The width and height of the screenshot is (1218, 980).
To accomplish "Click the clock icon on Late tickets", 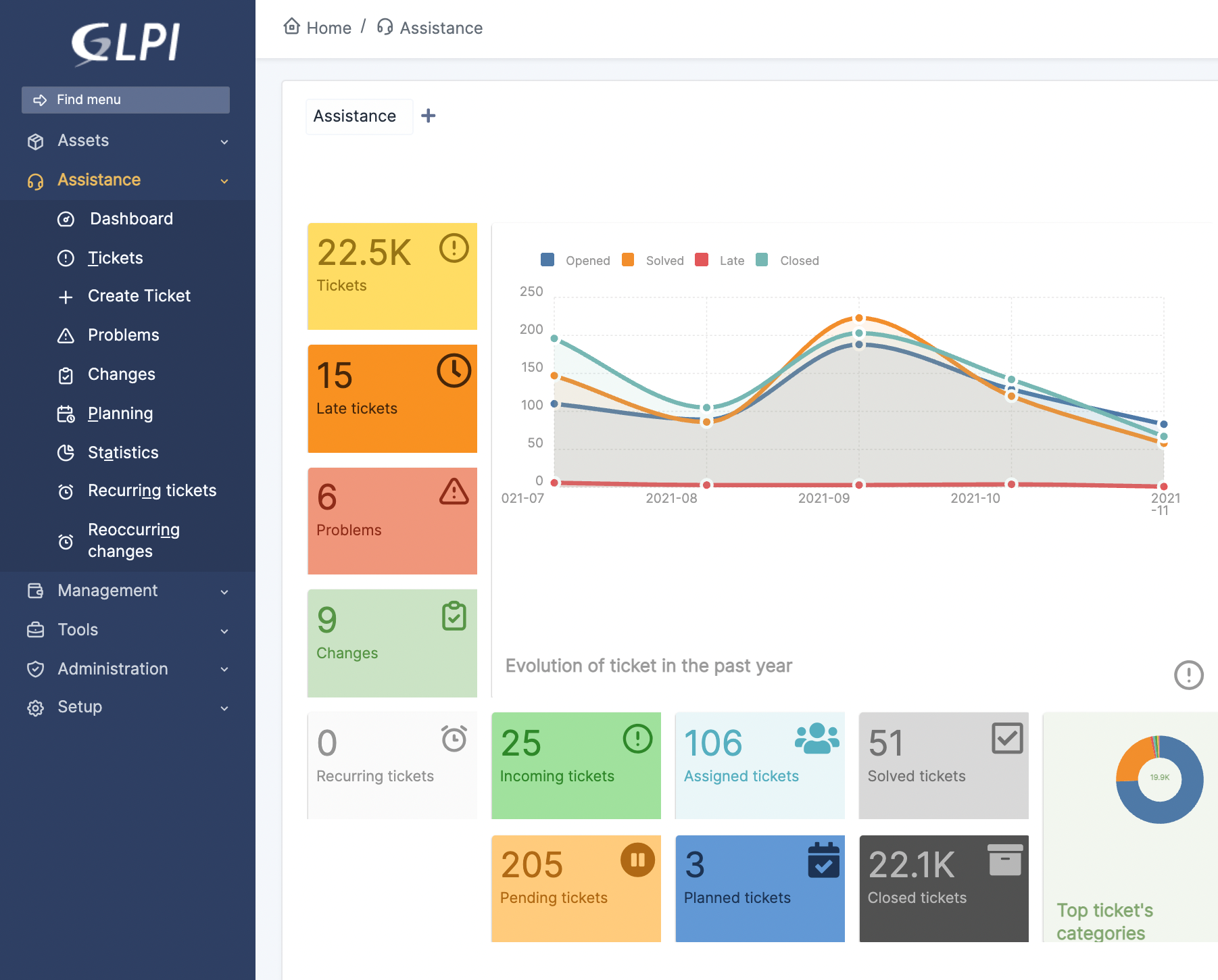I will [x=454, y=371].
